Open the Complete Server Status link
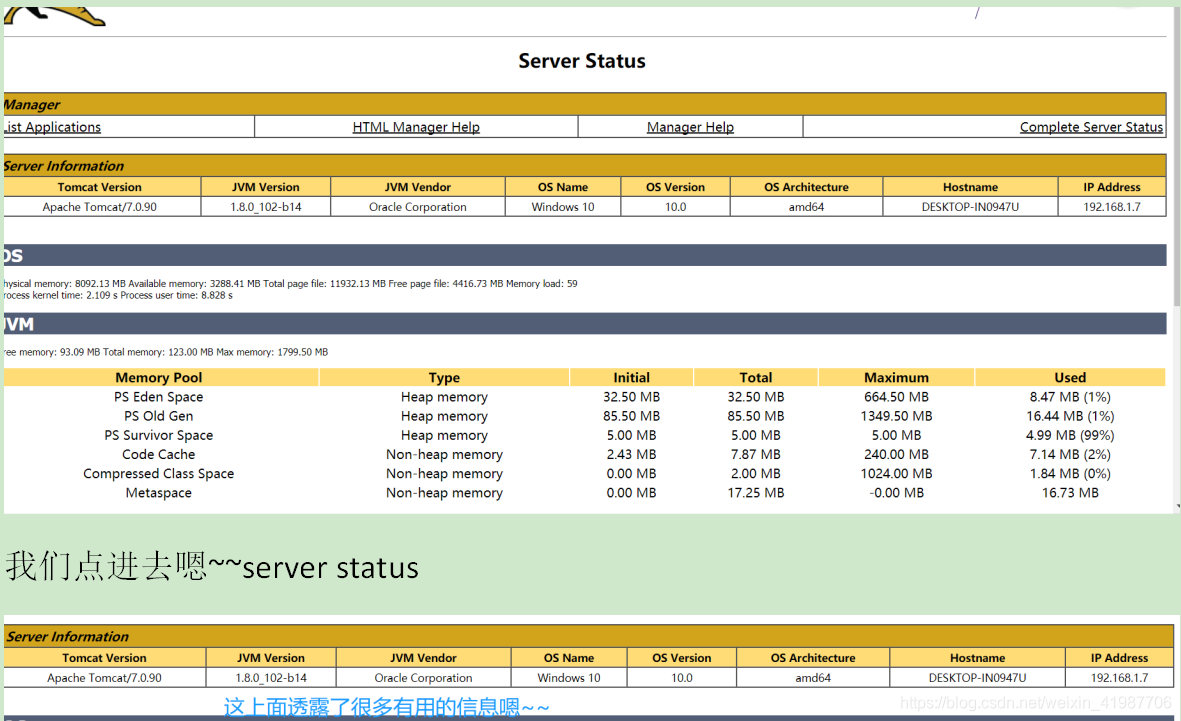Screen dimensions: 1181x721 point(1091,127)
